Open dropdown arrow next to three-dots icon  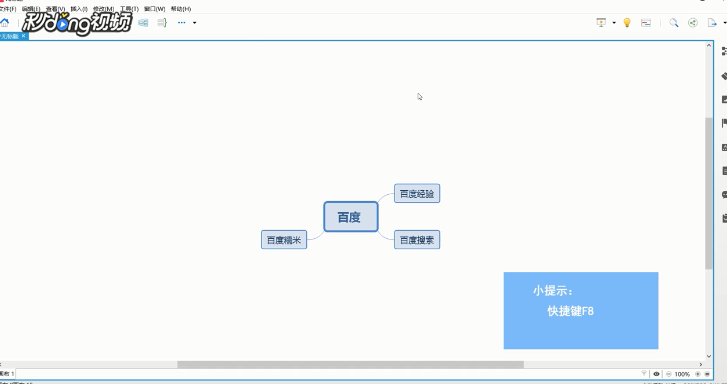(194, 23)
